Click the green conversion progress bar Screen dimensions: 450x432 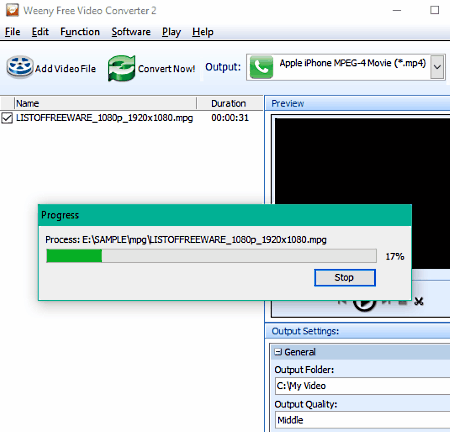tap(211, 256)
